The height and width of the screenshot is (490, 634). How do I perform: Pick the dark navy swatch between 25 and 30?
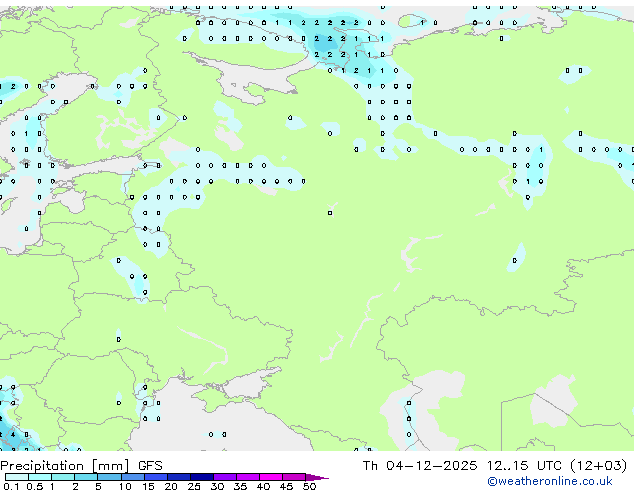click(202, 477)
